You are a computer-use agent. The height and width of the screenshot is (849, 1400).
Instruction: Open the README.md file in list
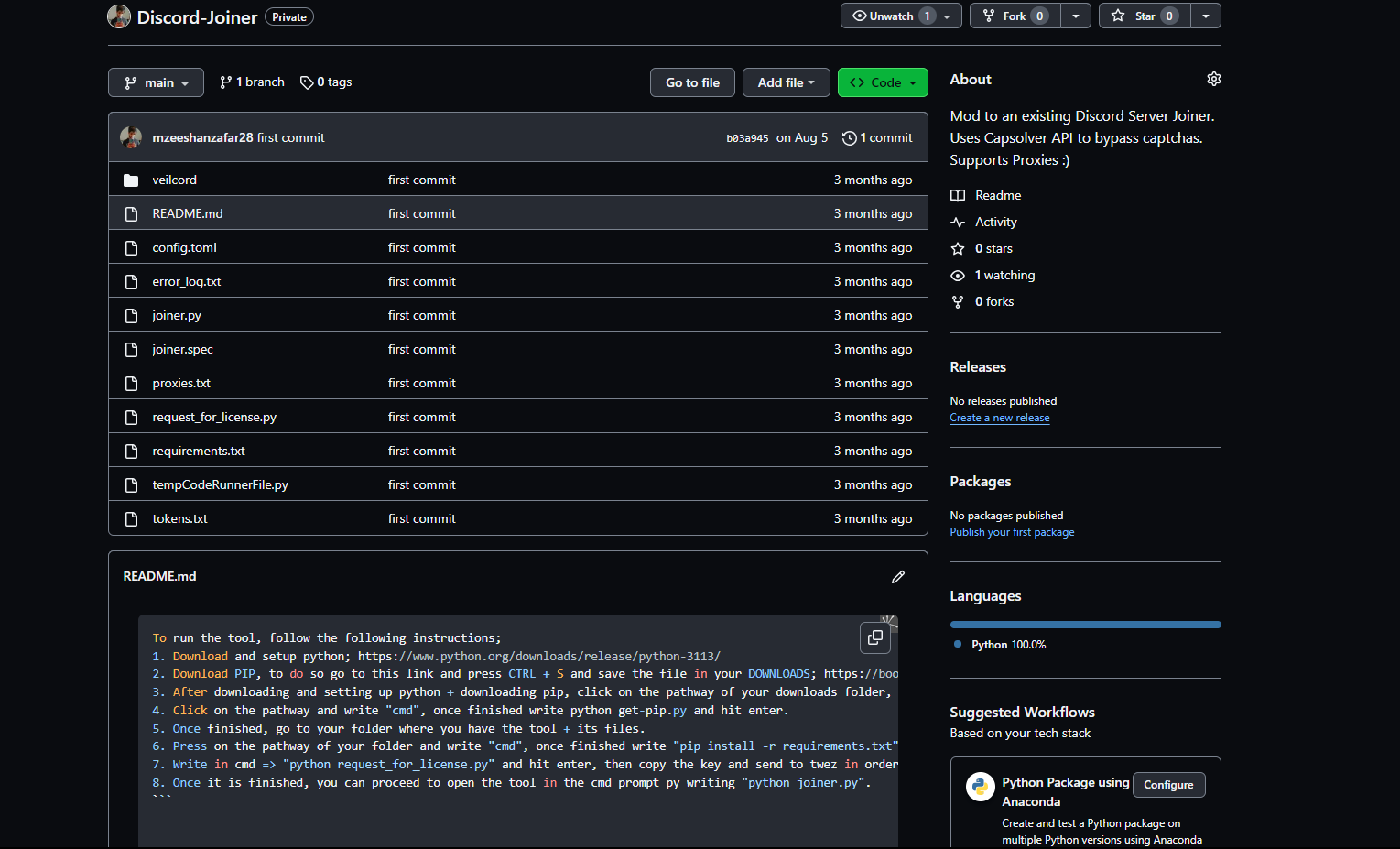pos(188,213)
